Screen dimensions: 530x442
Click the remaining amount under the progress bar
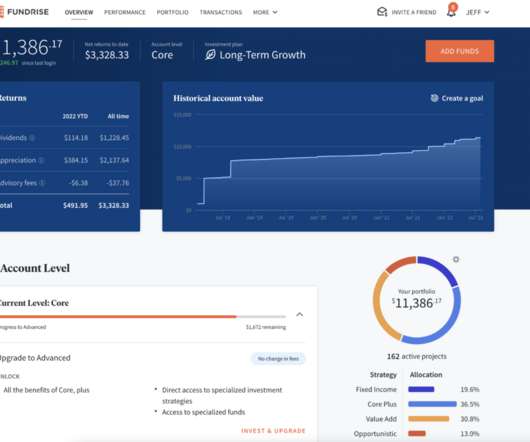pyautogui.click(x=266, y=327)
